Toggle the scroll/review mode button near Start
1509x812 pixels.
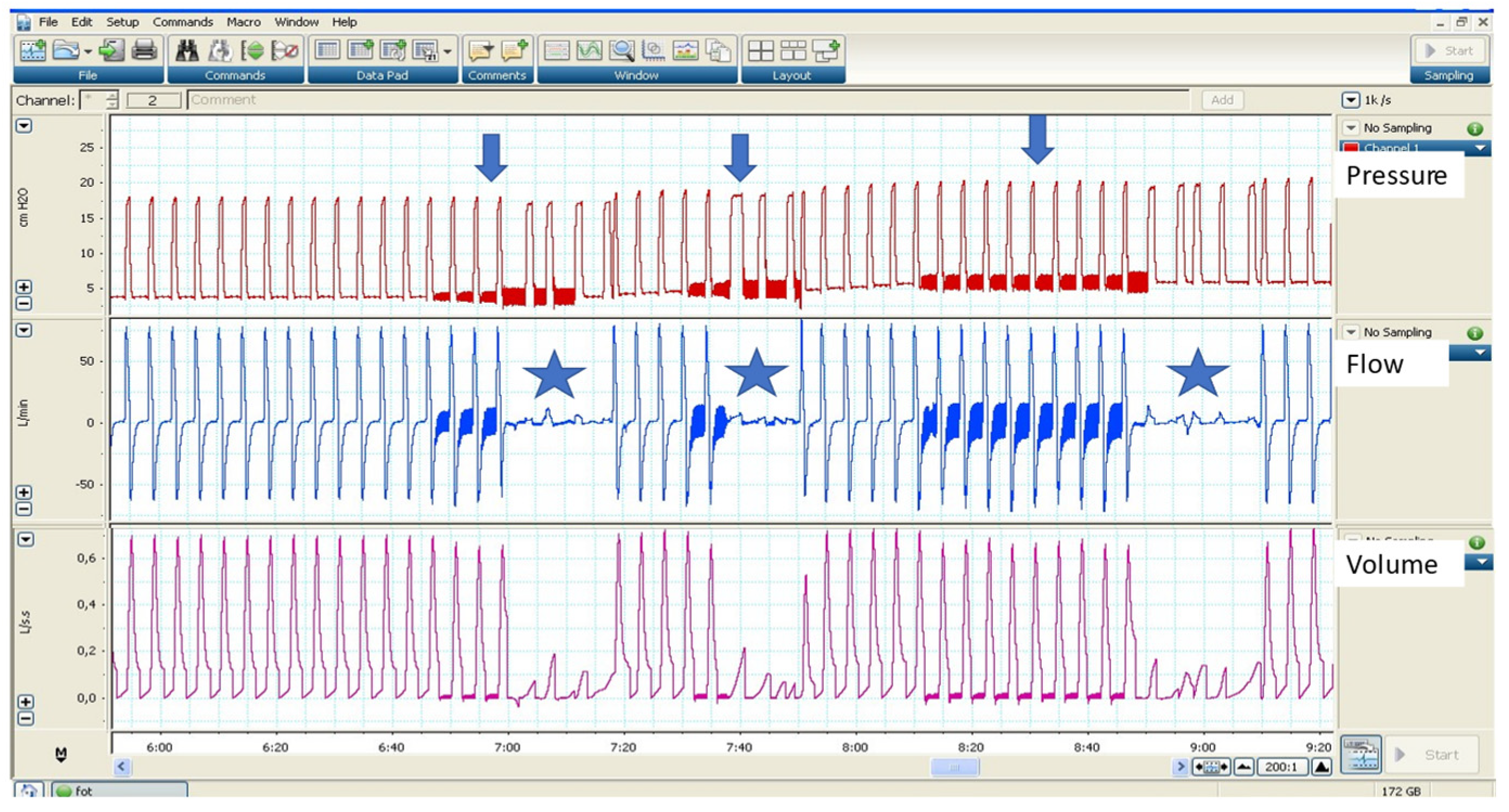coord(1360,755)
